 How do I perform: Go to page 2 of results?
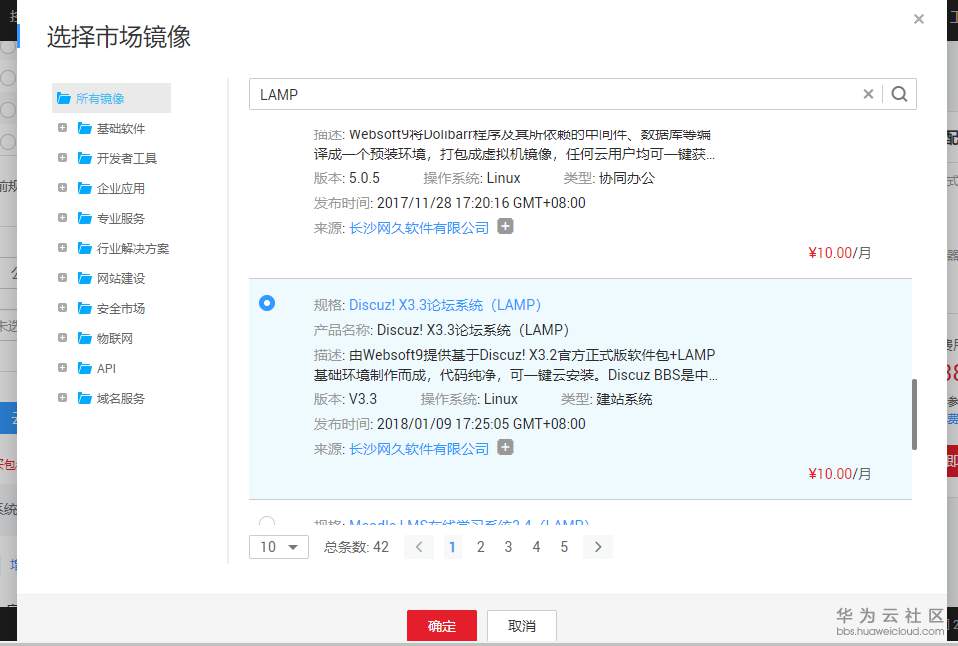point(480,547)
